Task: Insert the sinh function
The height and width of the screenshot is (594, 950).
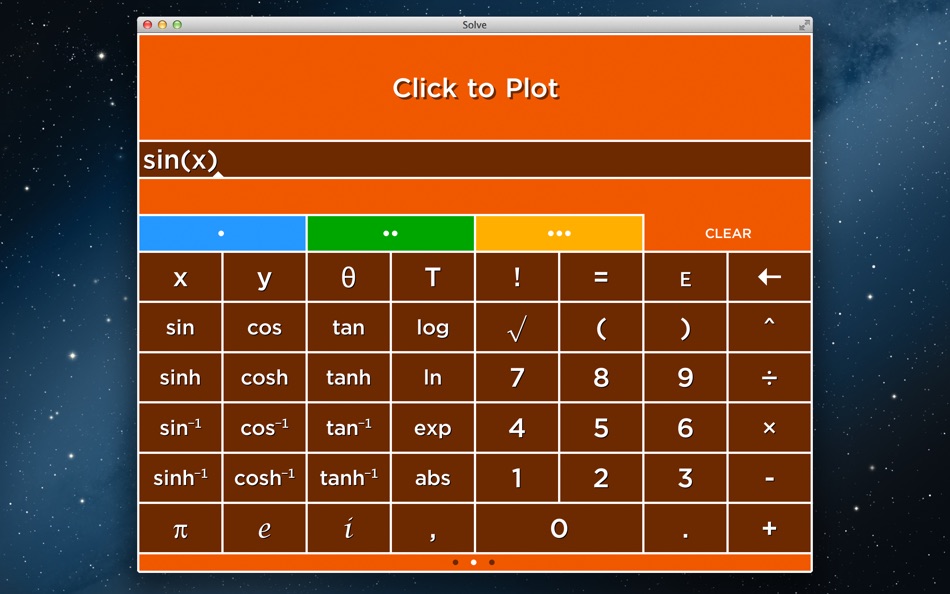Action: click(x=181, y=378)
